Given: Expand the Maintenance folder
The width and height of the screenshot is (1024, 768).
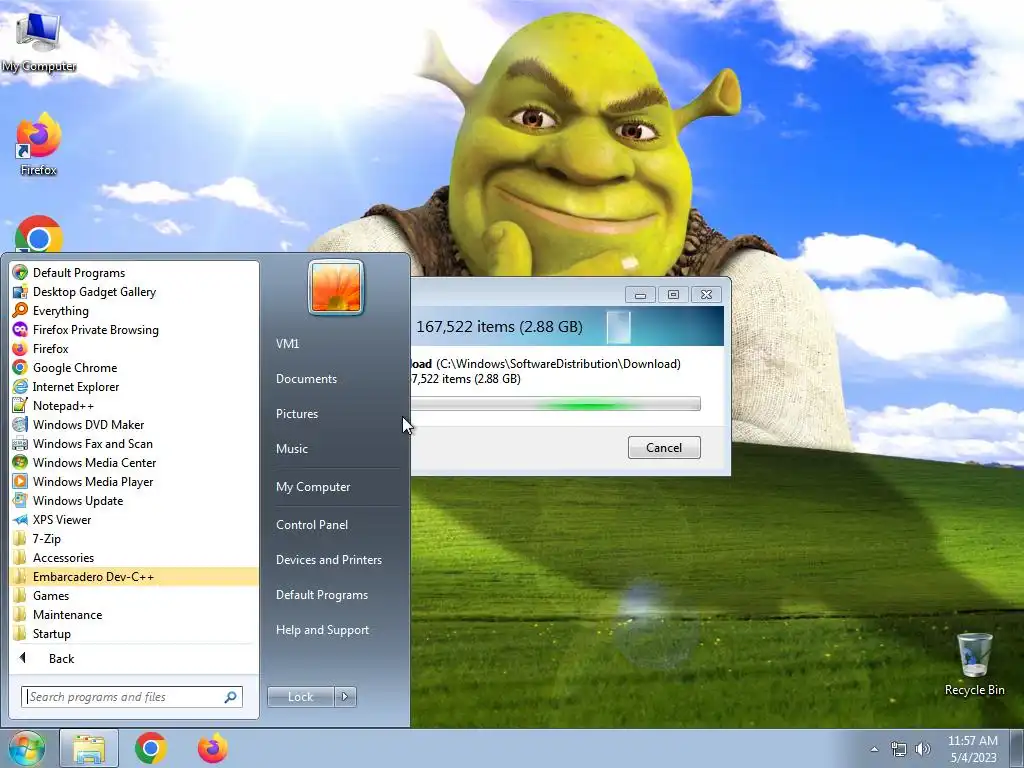Looking at the screenshot, I should pyautogui.click(x=134, y=614).
